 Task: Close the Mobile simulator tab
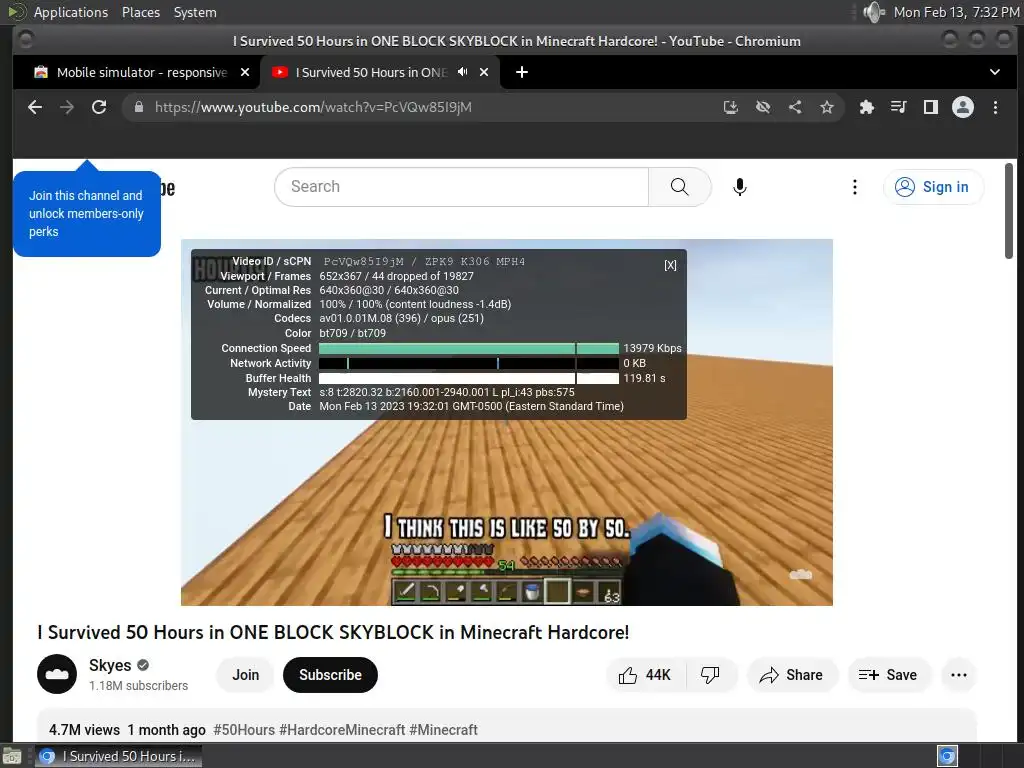(x=245, y=72)
